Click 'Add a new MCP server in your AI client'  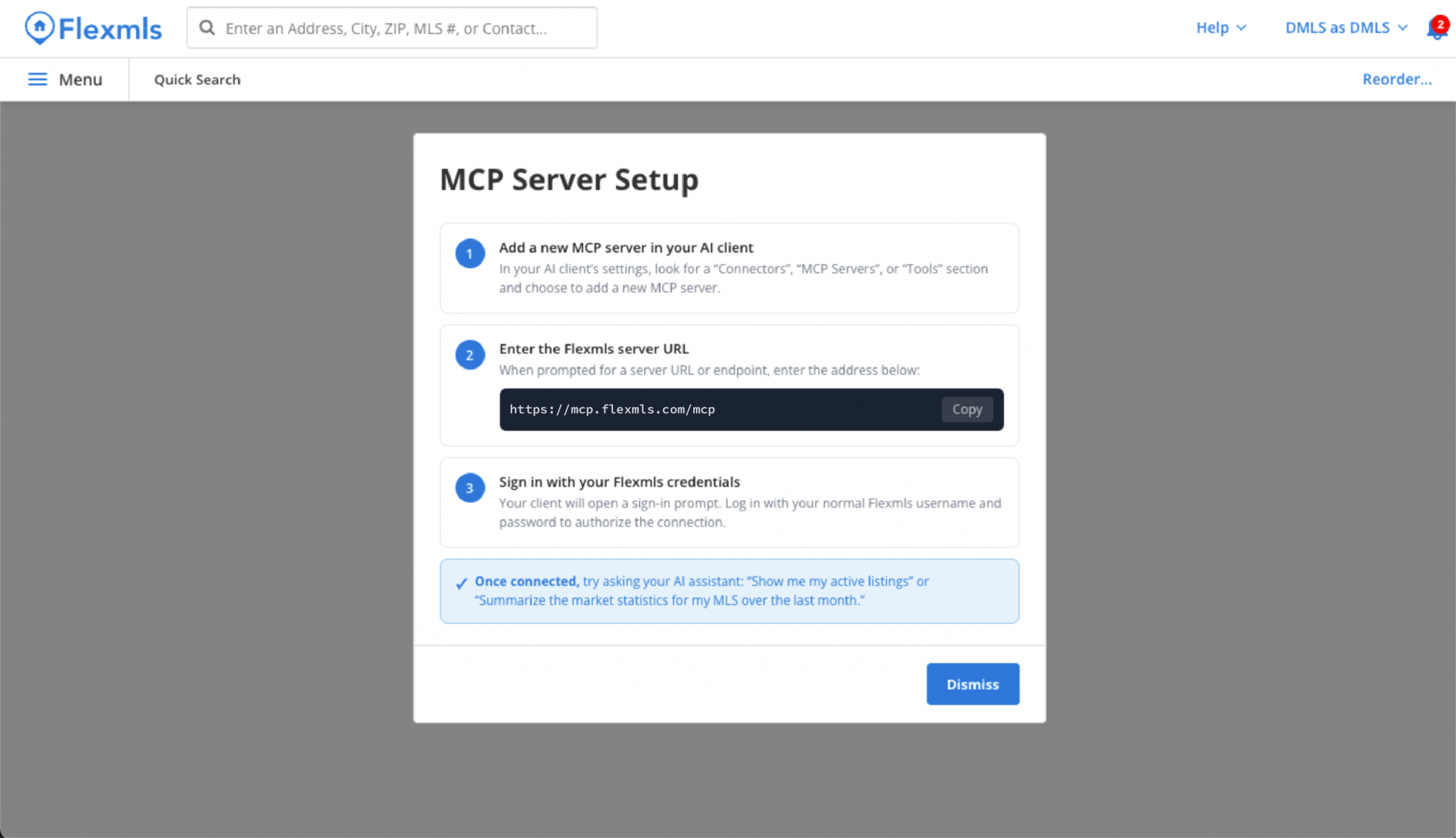coord(626,247)
